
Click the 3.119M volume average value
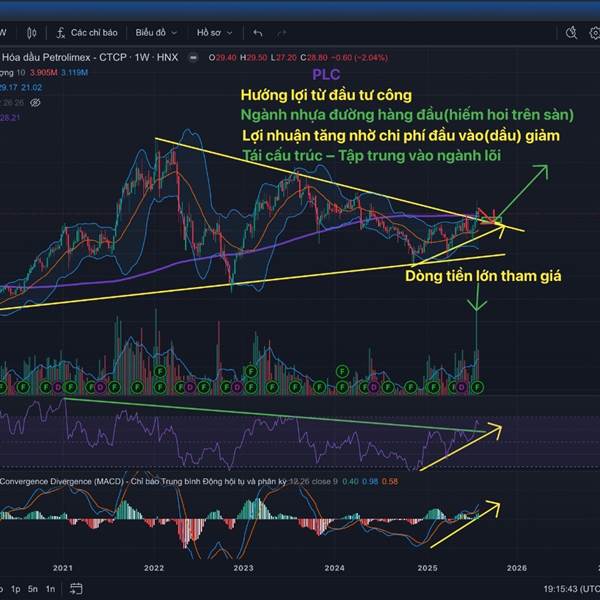point(74,73)
